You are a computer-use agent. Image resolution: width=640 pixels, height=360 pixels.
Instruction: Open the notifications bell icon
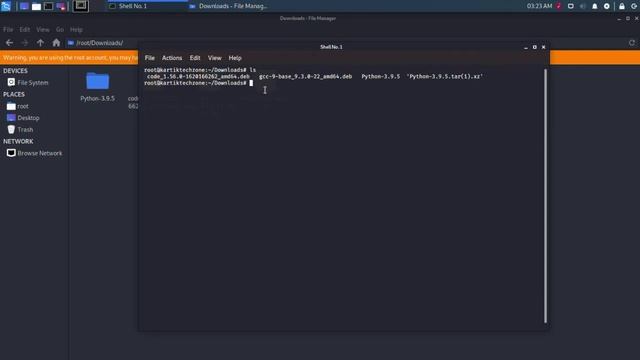point(595,6)
